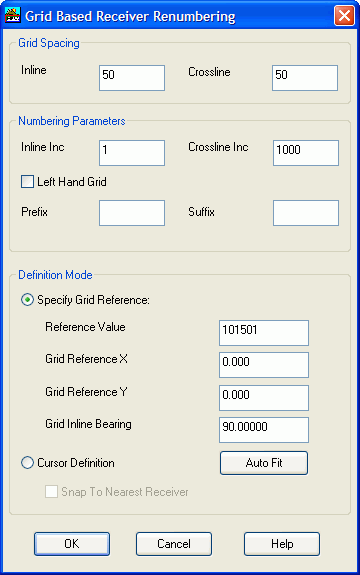Click the Prefix text field

pyautogui.click(x=132, y=213)
